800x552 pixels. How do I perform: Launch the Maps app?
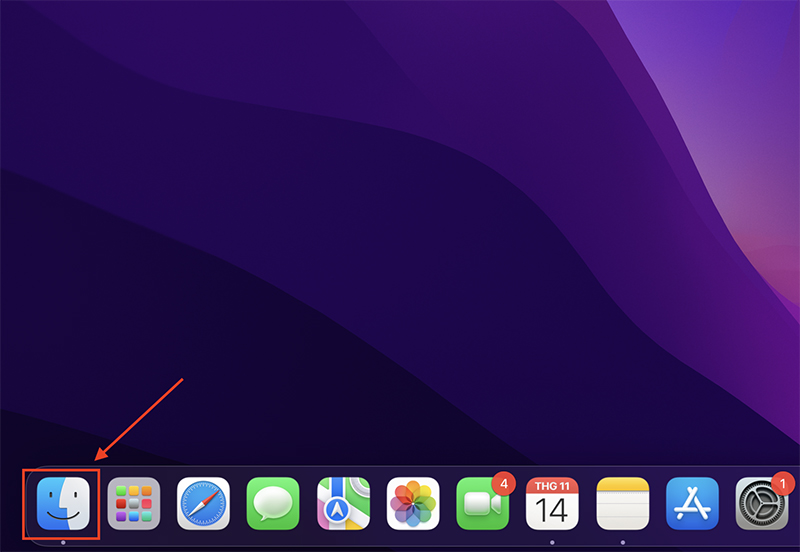pyautogui.click(x=343, y=504)
